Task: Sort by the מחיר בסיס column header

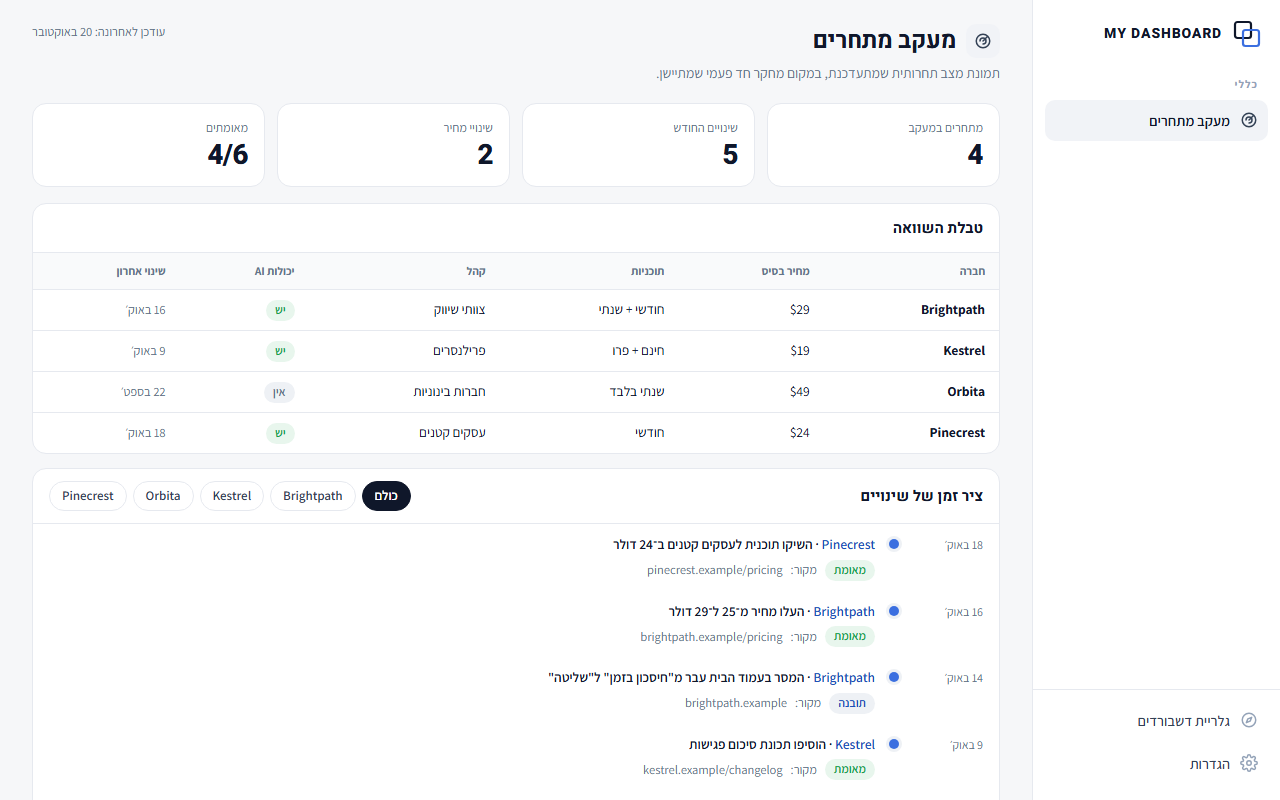Action: click(788, 271)
